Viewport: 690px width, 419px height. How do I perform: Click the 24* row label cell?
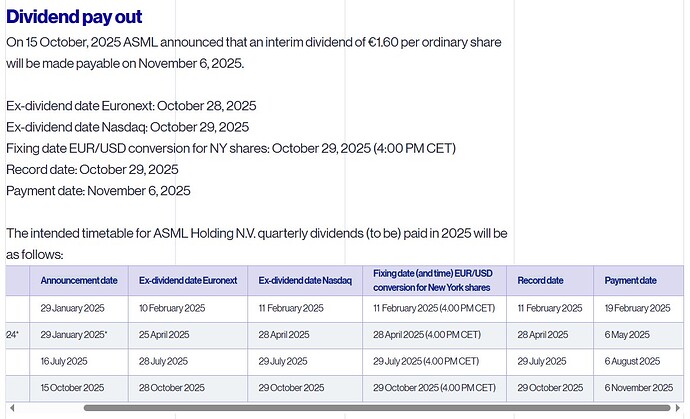(x=16, y=335)
